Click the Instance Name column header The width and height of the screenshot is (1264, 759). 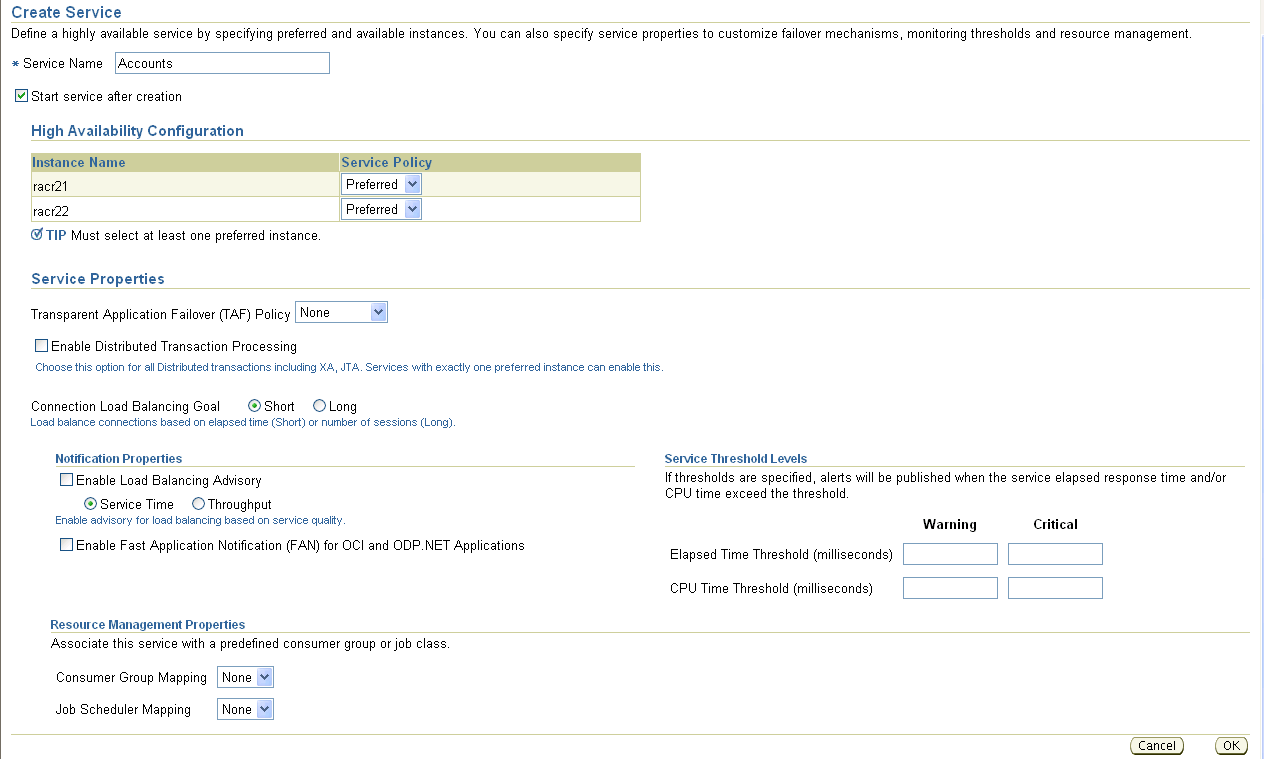pos(78,162)
